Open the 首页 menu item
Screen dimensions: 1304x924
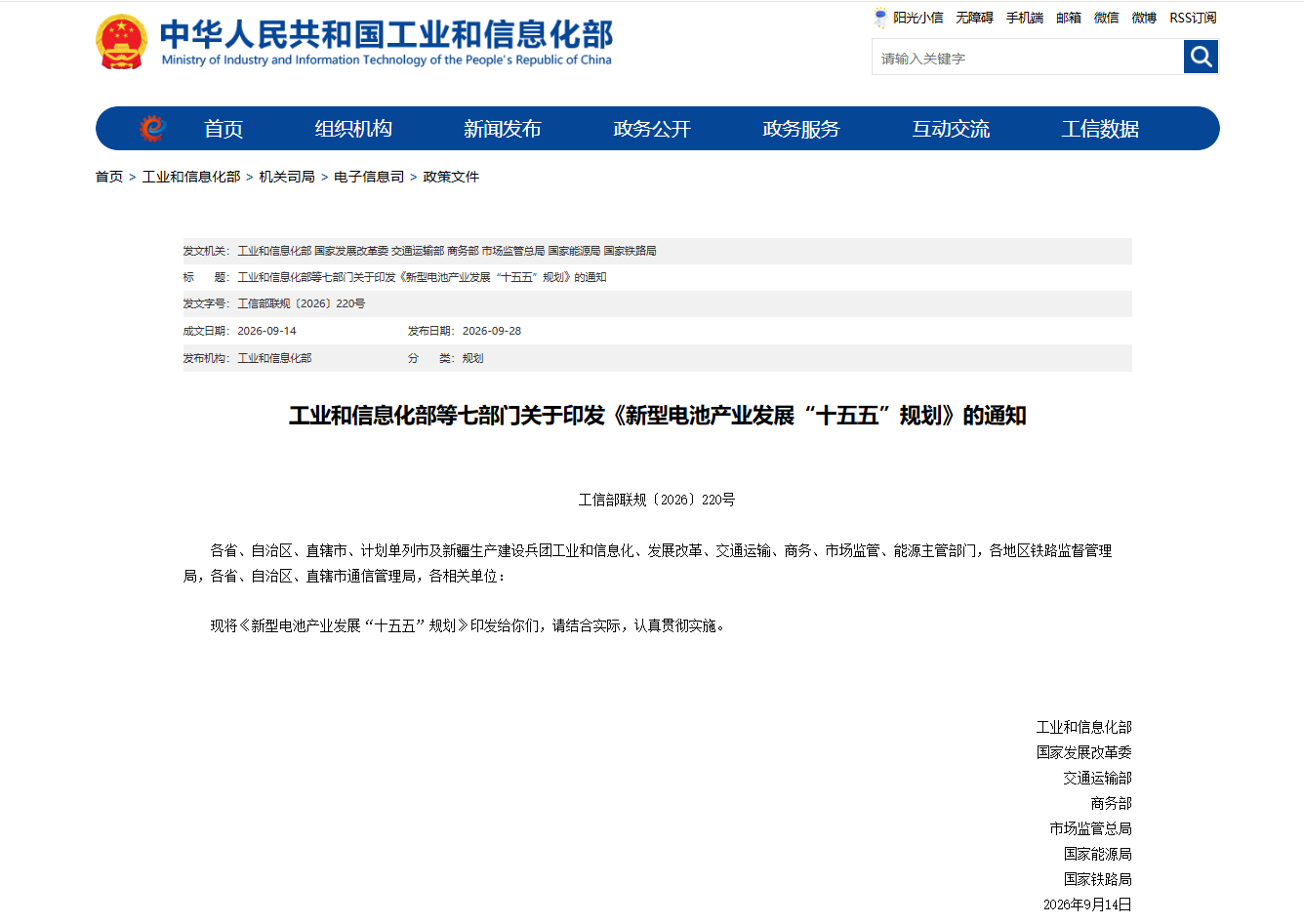[x=224, y=129]
